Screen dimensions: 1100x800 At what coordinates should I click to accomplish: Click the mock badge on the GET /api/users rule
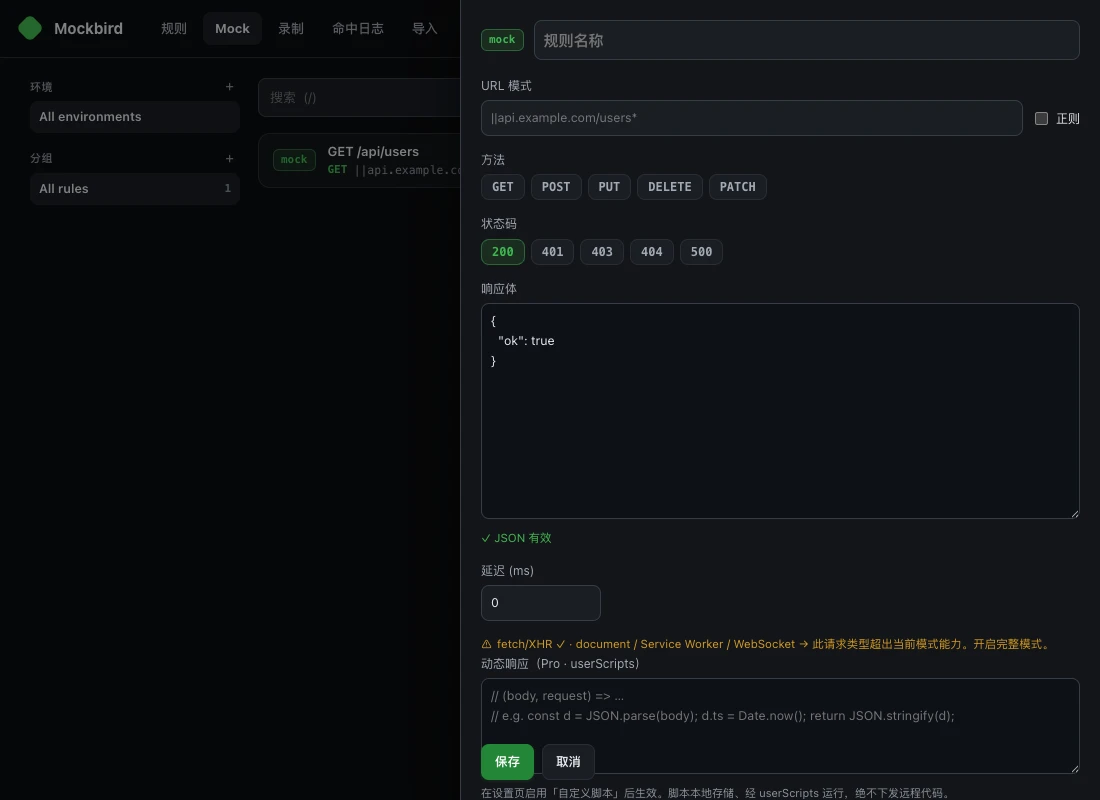tap(294, 159)
